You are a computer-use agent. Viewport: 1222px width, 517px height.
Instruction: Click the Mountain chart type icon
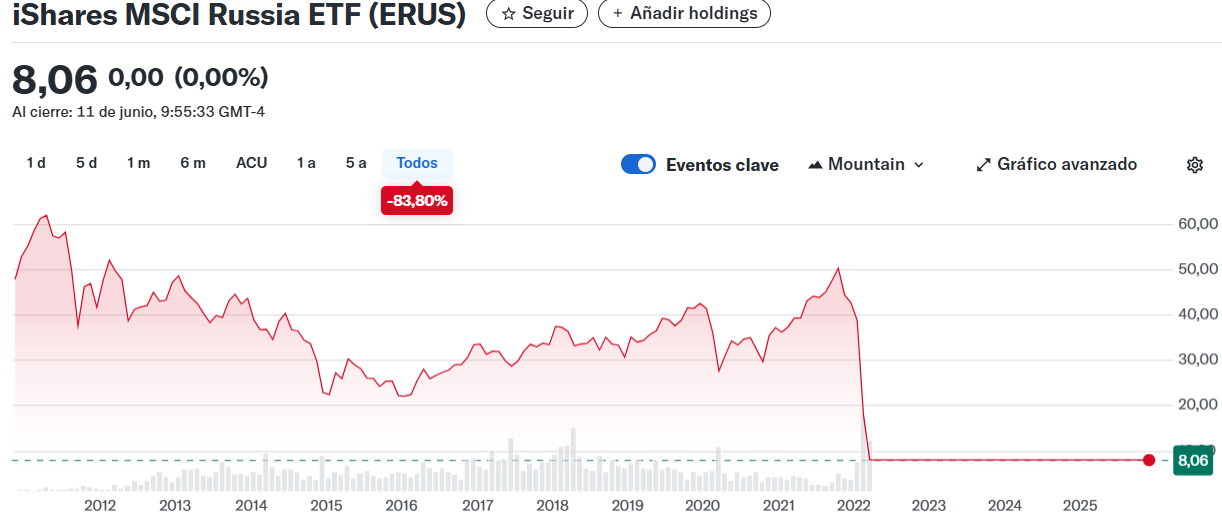tap(815, 165)
